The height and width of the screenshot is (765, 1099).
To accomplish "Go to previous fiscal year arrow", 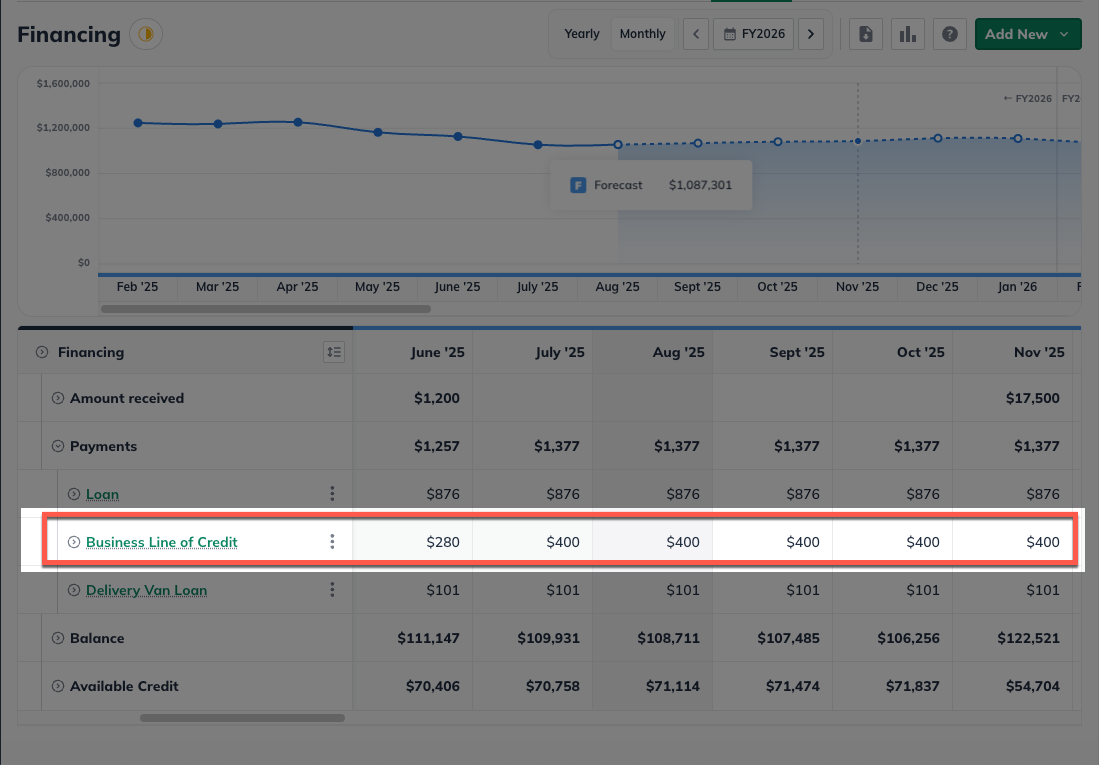I will [696, 34].
